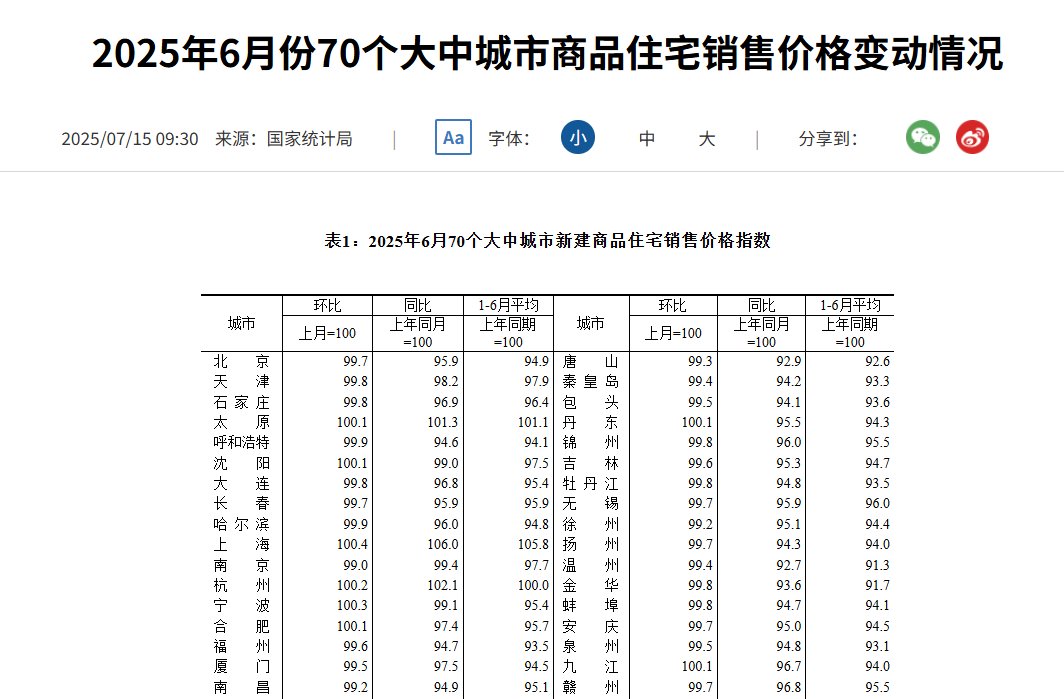Click the right 城市 column header

coord(590,324)
